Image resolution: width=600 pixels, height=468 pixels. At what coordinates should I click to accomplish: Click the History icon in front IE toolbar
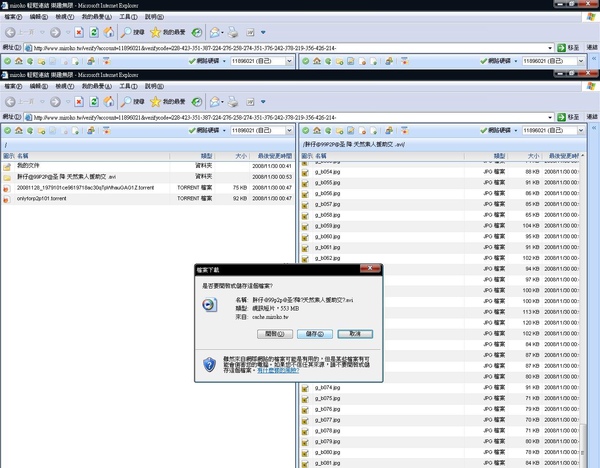[197, 102]
